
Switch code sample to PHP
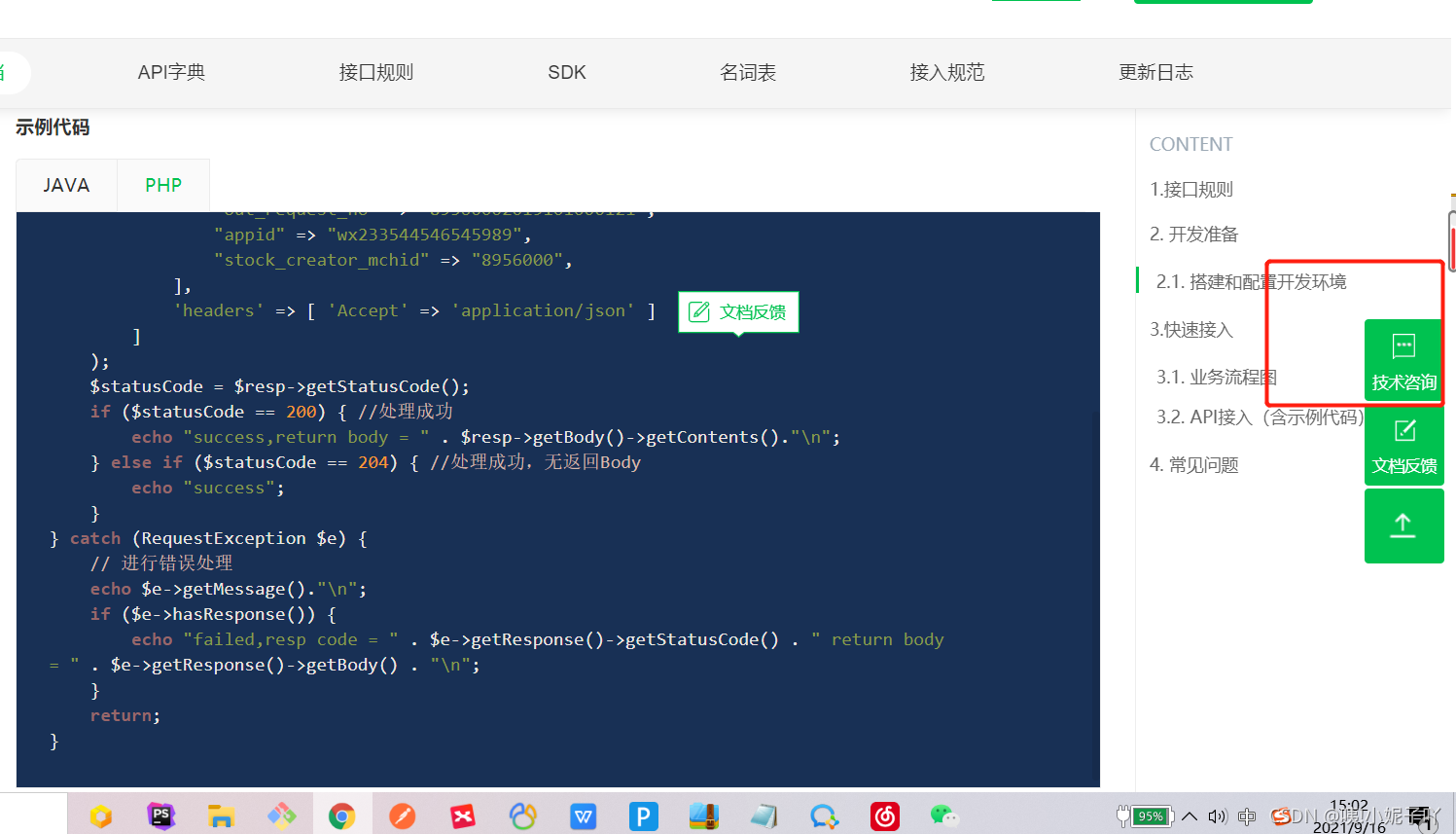(163, 185)
